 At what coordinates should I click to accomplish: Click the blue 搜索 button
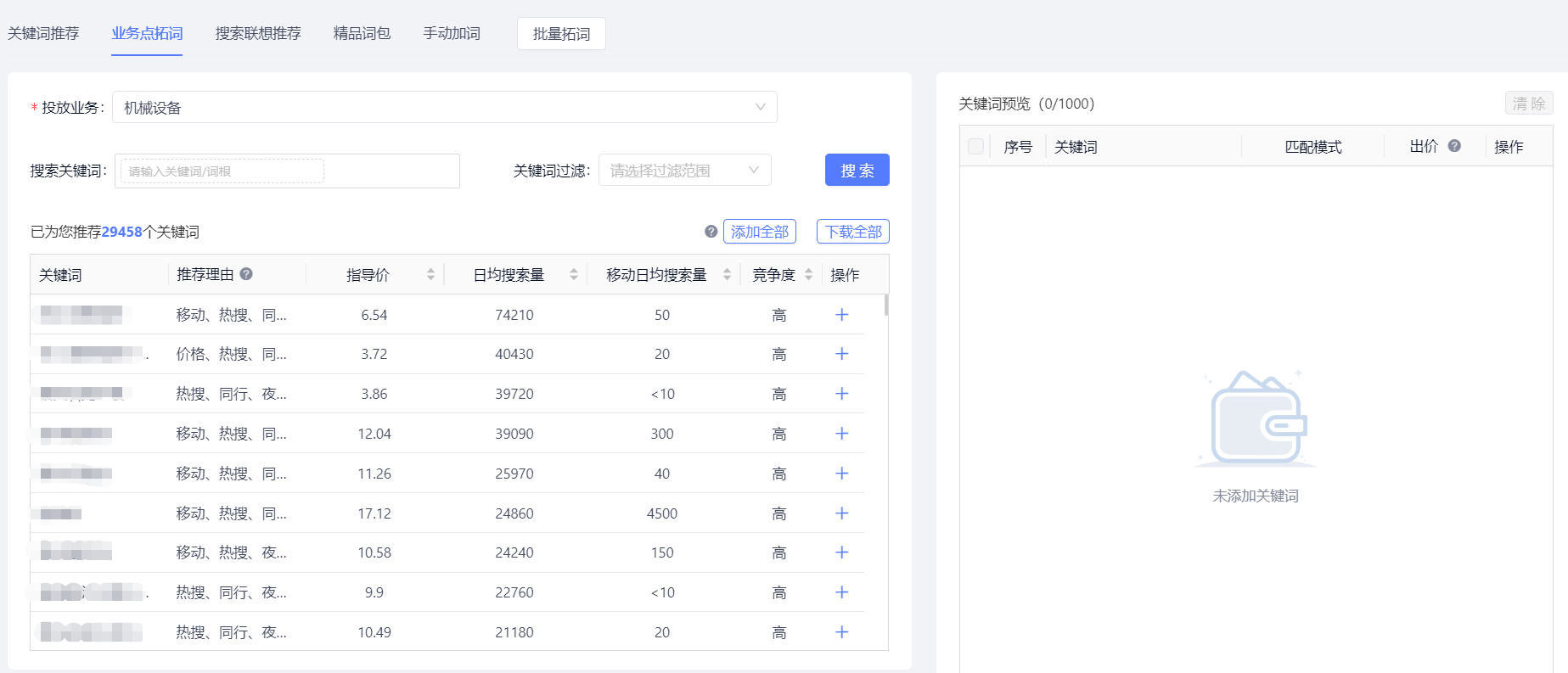point(857,170)
